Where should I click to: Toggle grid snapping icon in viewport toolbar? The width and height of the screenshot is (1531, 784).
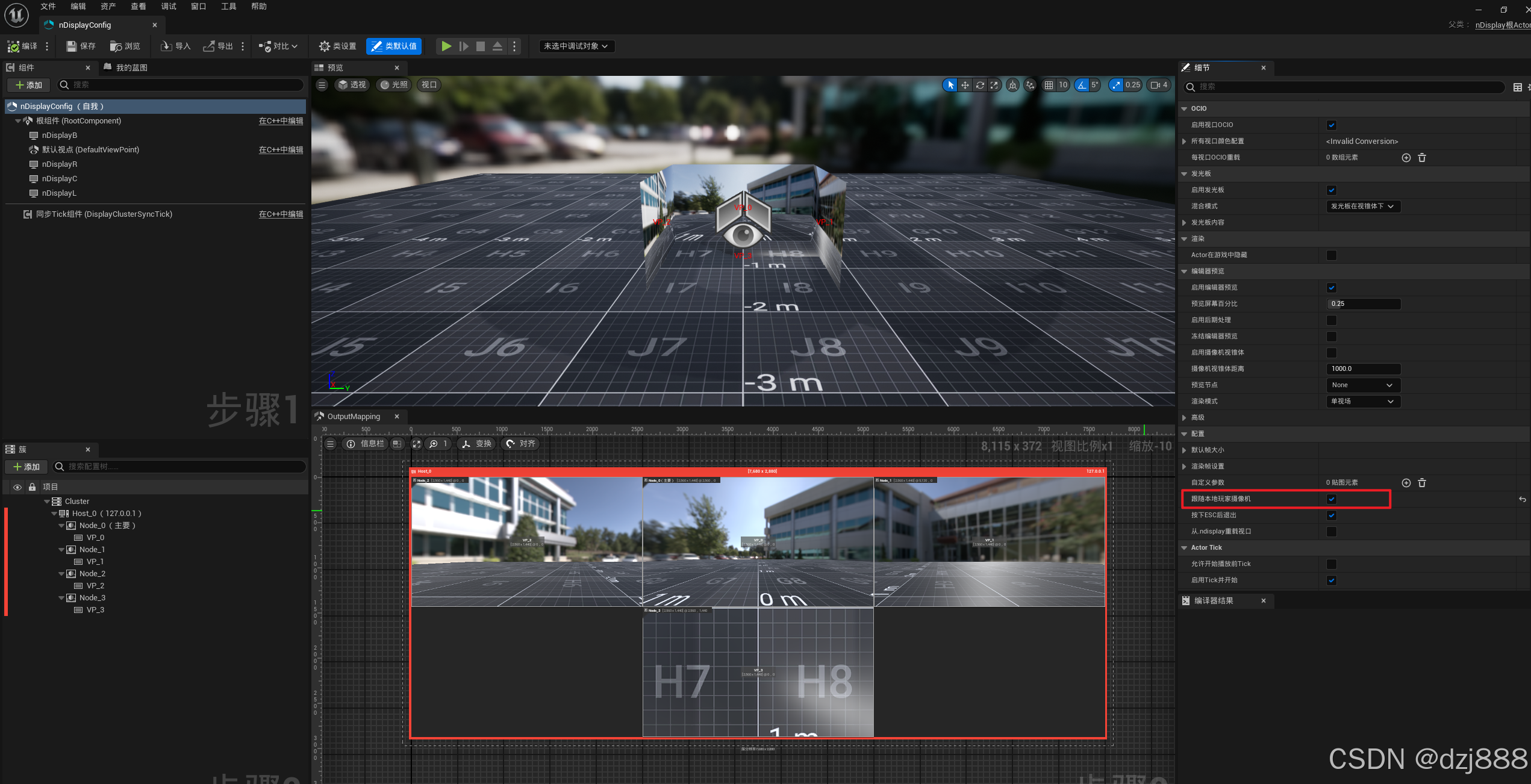tap(1049, 85)
